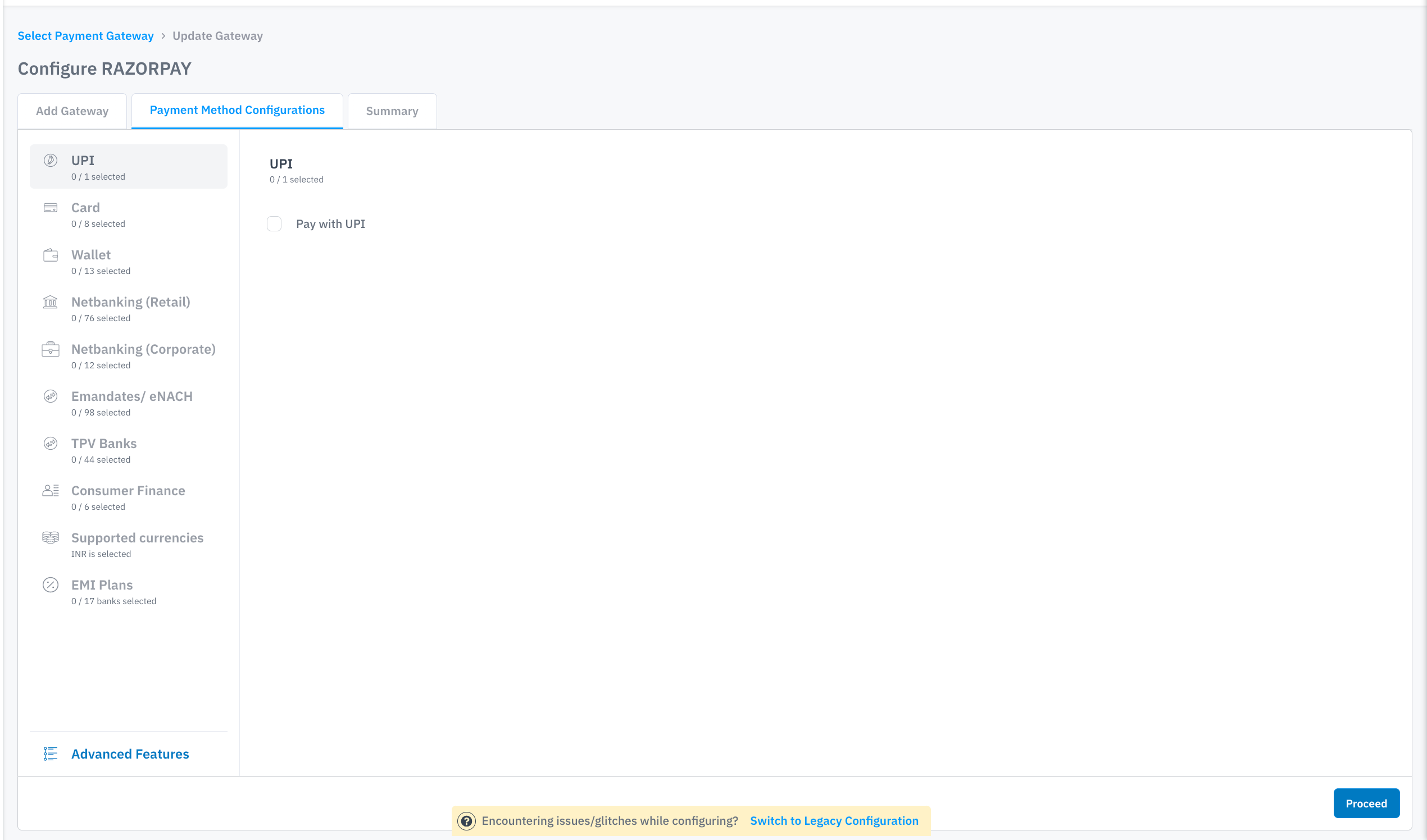Click the Supported currencies coins icon
Viewport: 1427px width, 840px height.
click(51, 538)
